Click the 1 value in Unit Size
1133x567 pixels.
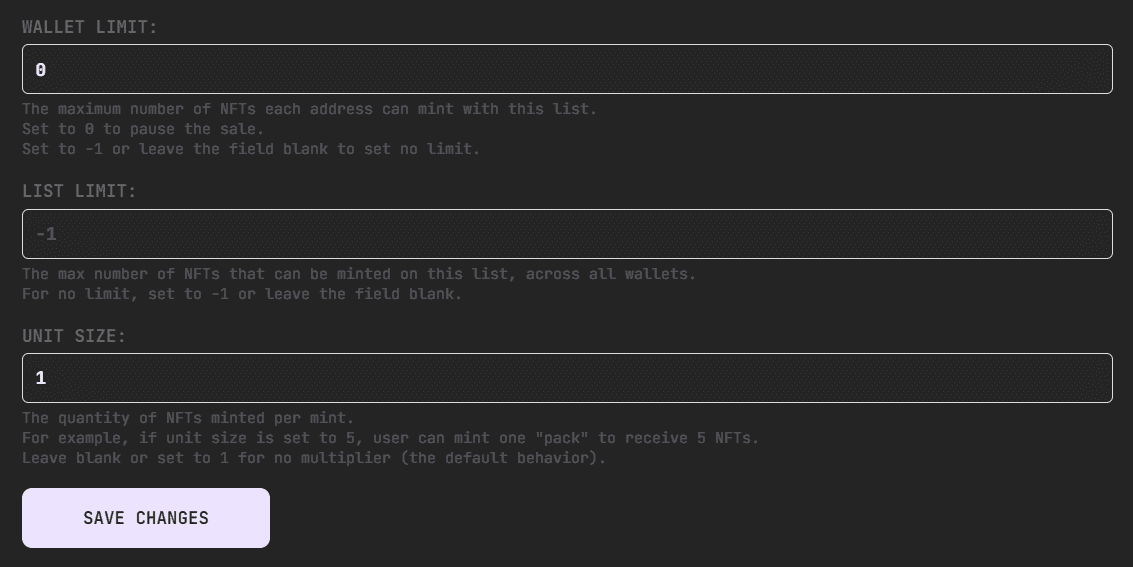41,378
